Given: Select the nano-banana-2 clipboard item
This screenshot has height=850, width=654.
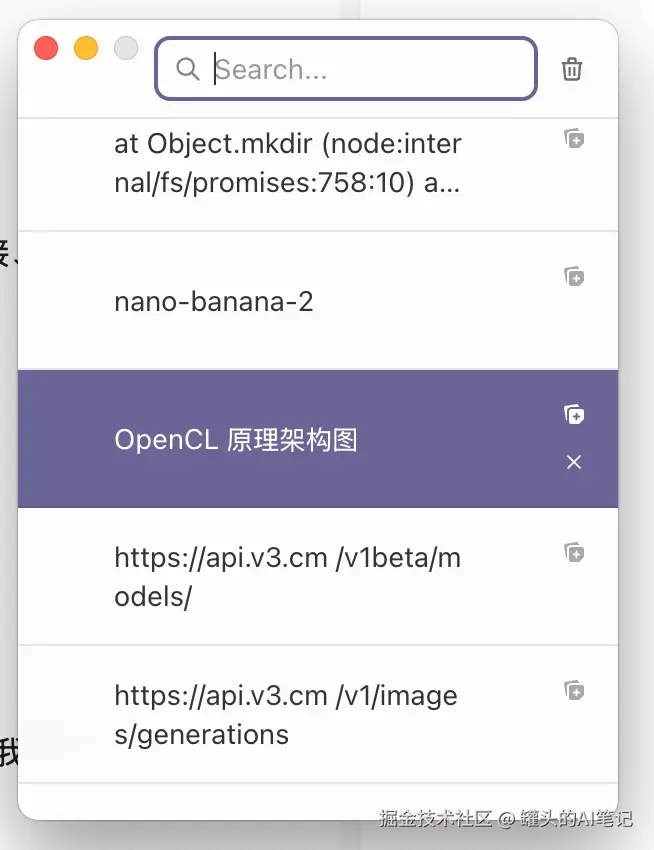Looking at the screenshot, I should tap(214, 301).
